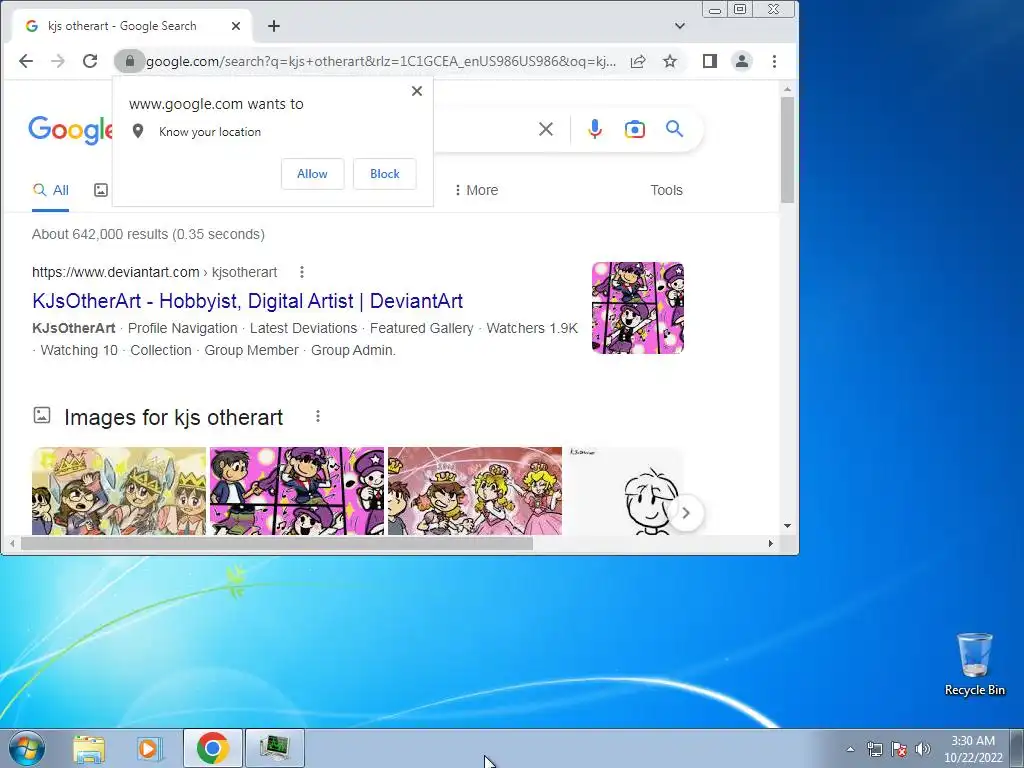
Task: Reload the Google search page
Action: pos(90,61)
